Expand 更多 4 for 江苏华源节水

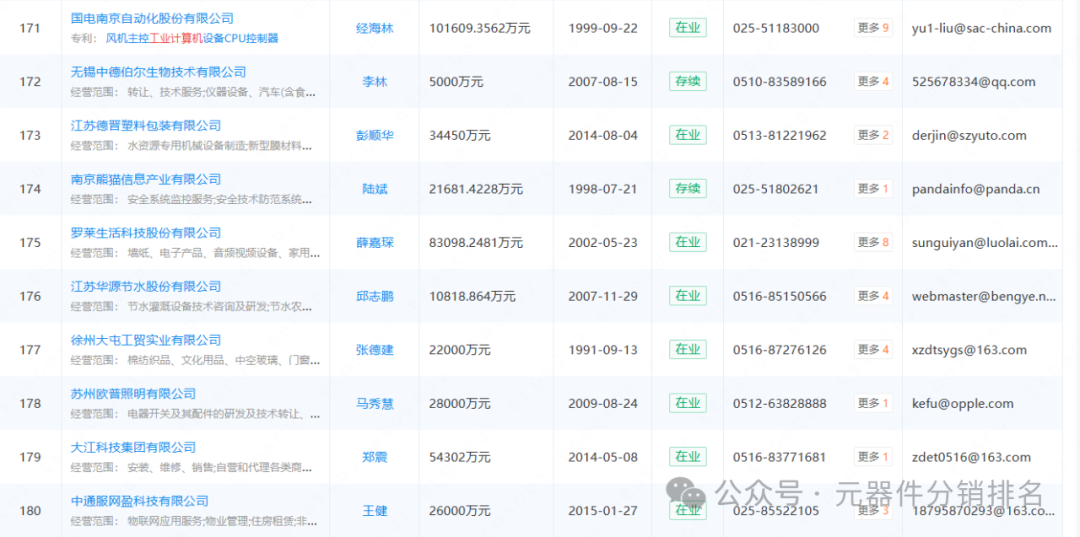point(873,296)
